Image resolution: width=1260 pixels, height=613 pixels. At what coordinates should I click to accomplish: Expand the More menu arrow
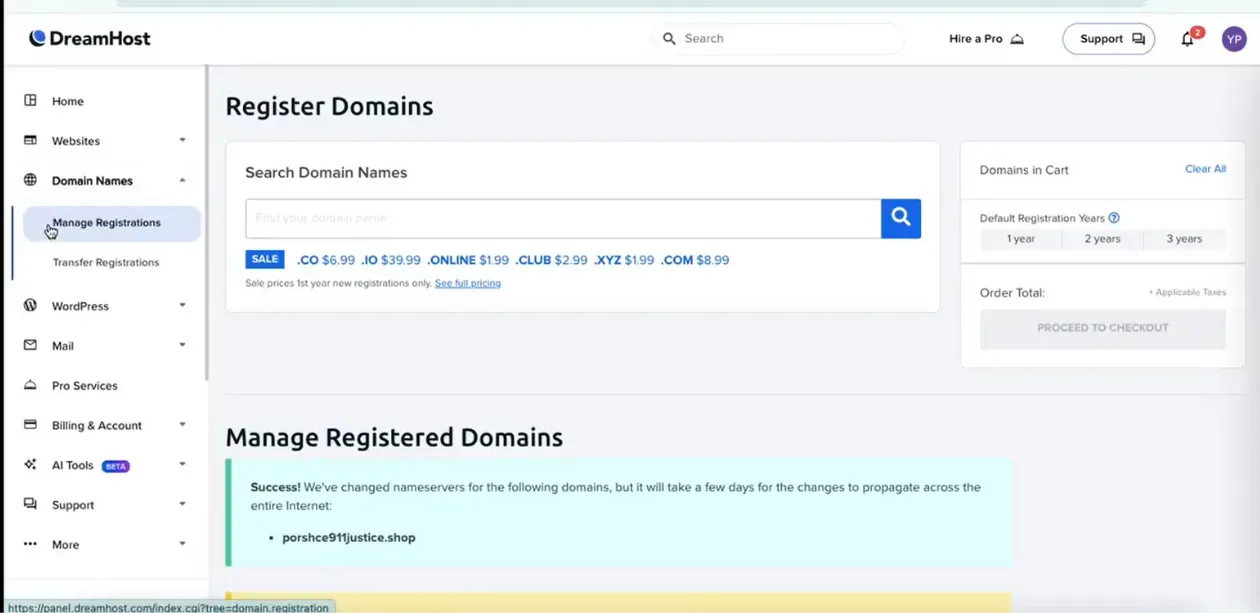point(182,544)
